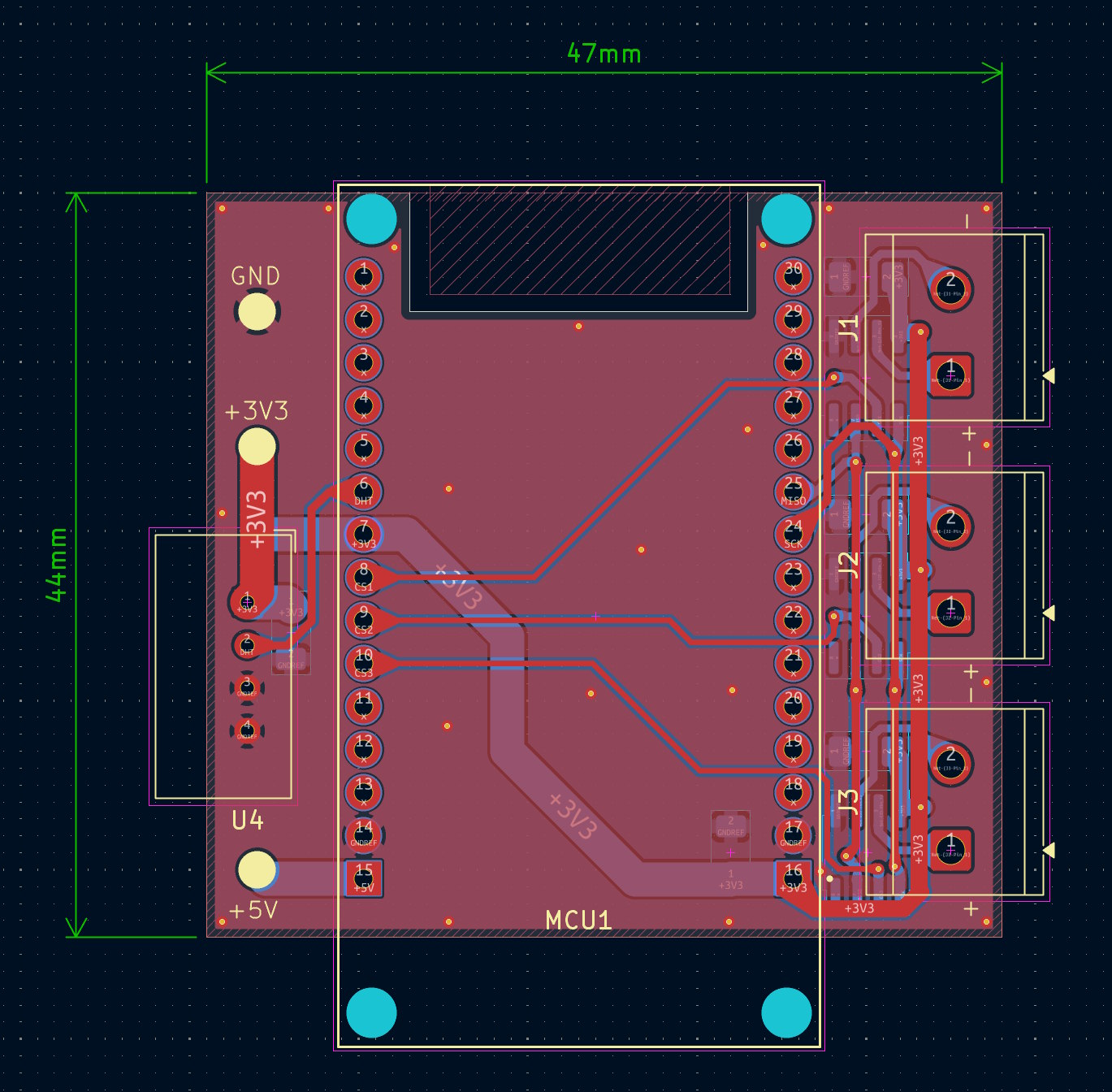Click MCU1 pad 22

coord(794,620)
